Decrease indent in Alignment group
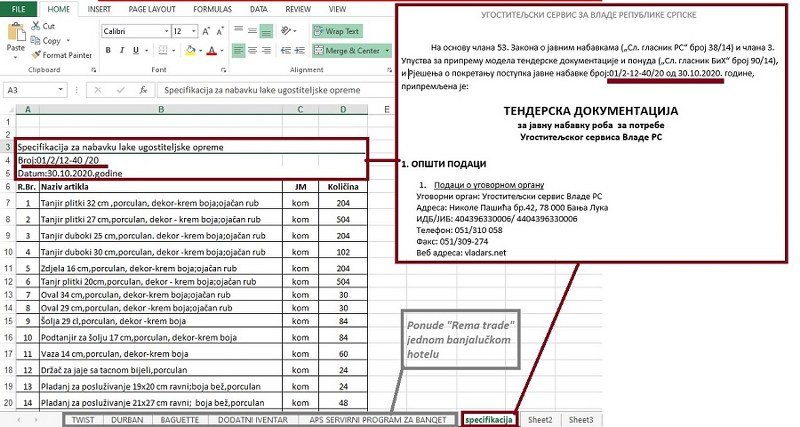 [x=286, y=51]
